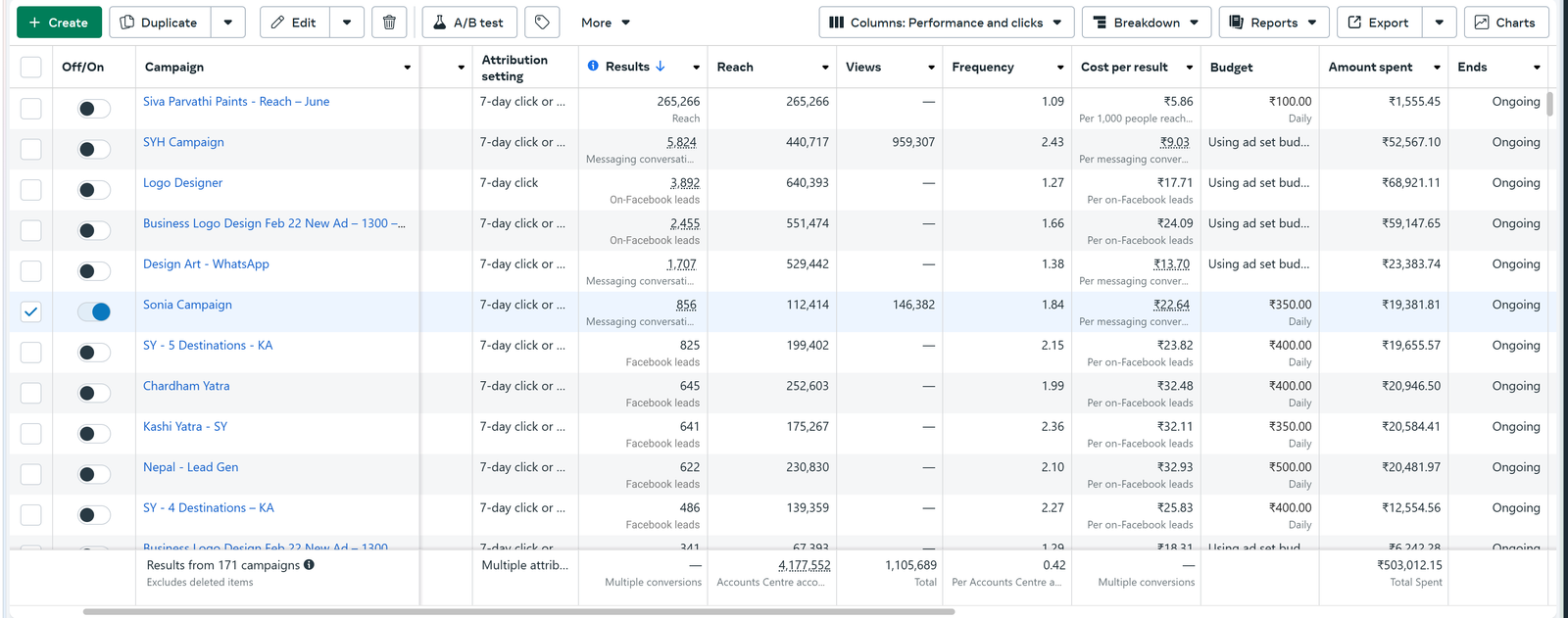1568x618 pixels.
Task: Expand the Duplicate options arrow
Action: (x=228, y=23)
